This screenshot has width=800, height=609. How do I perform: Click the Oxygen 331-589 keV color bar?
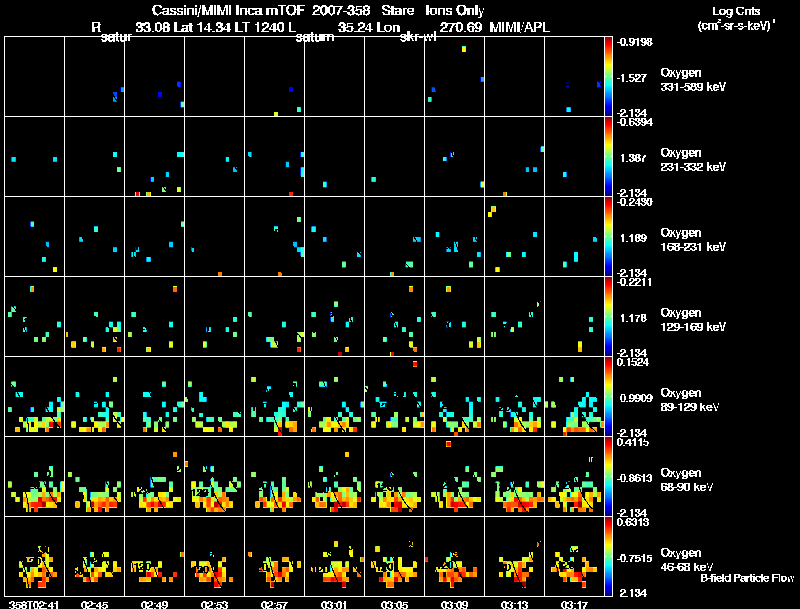point(608,77)
